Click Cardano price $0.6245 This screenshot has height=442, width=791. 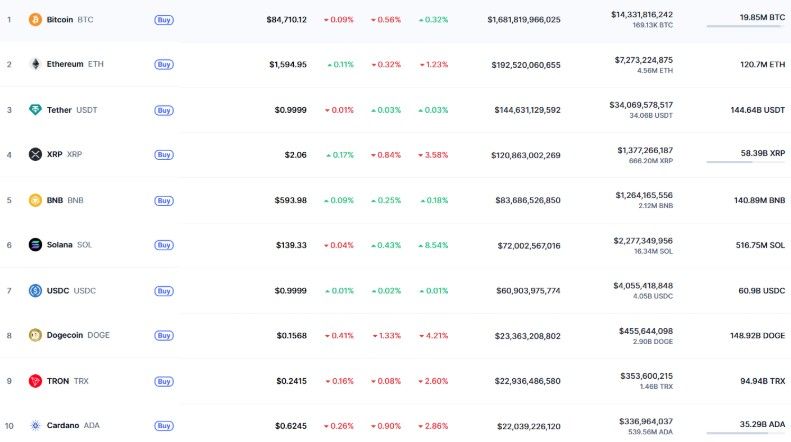[291, 426]
